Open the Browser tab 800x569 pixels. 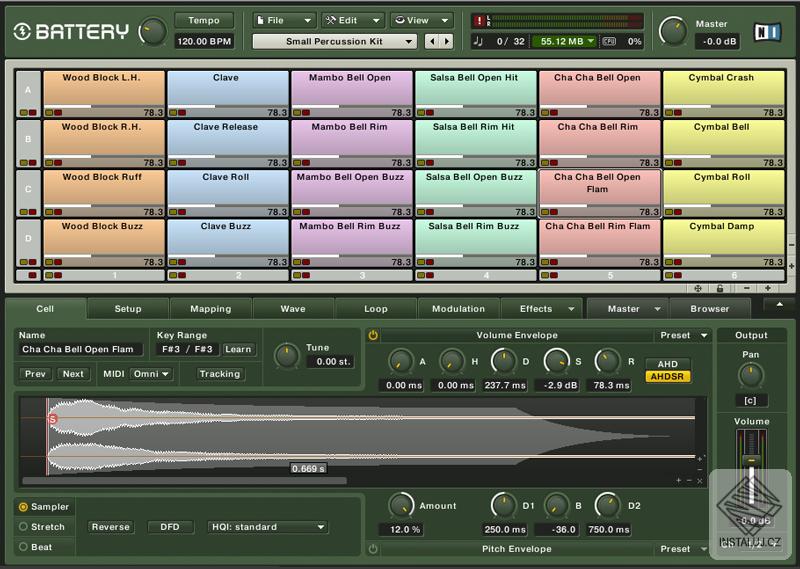pos(709,309)
